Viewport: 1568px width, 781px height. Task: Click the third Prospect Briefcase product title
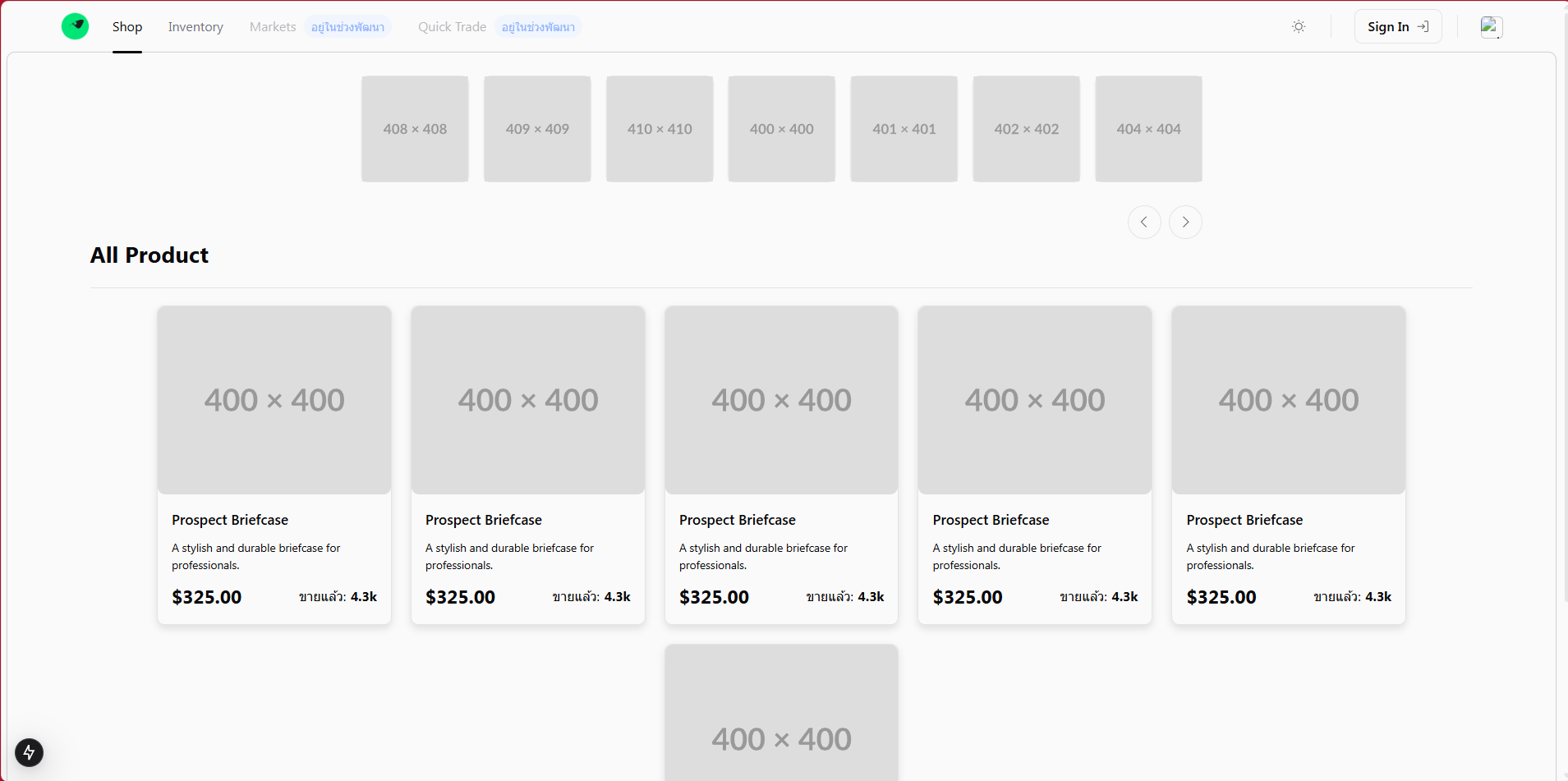tap(737, 520)
